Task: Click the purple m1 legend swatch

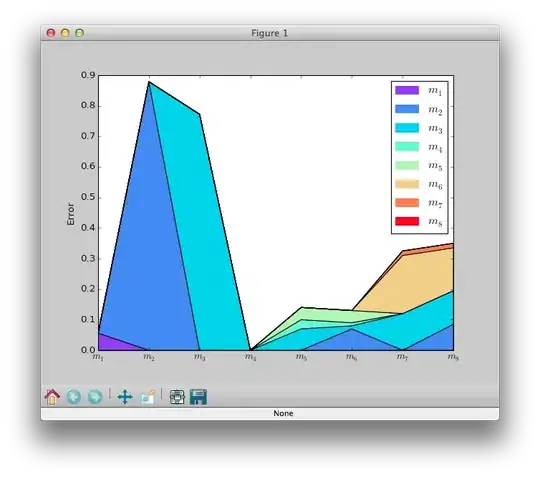Action: click(x=407, y=90)
